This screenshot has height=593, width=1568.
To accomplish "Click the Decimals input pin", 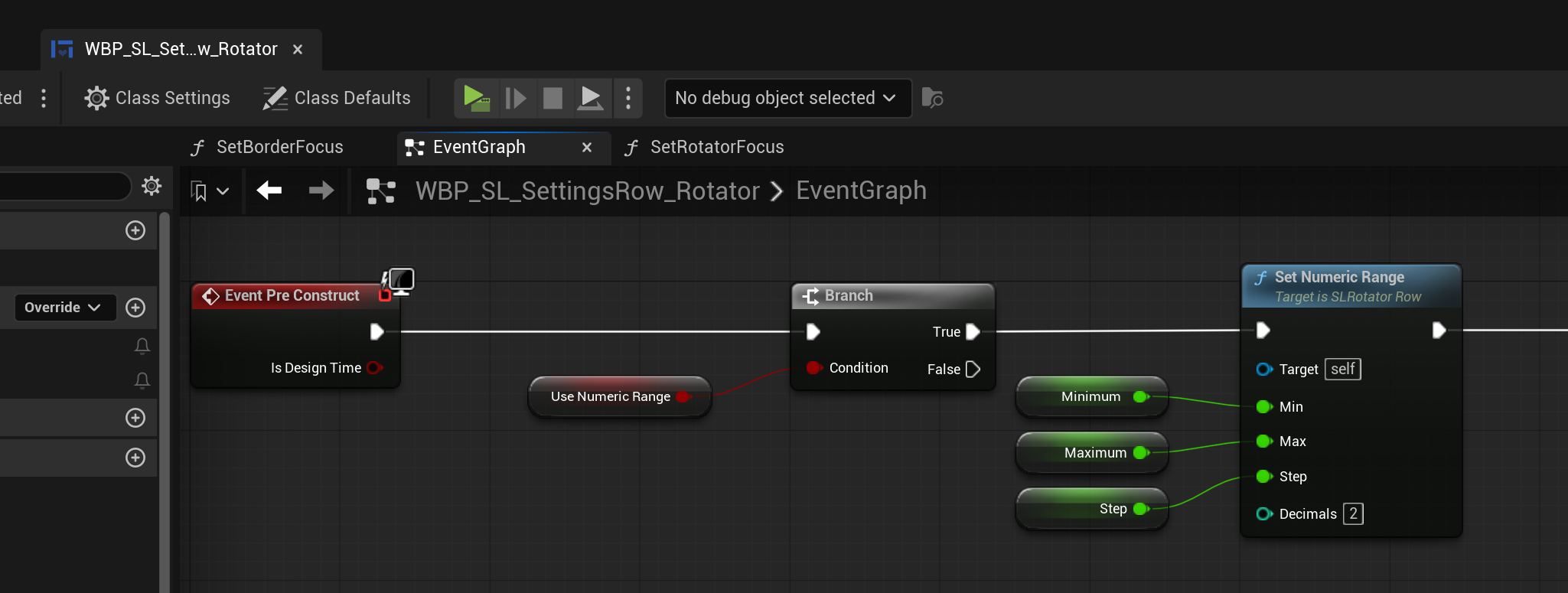I will point(1263,513).
